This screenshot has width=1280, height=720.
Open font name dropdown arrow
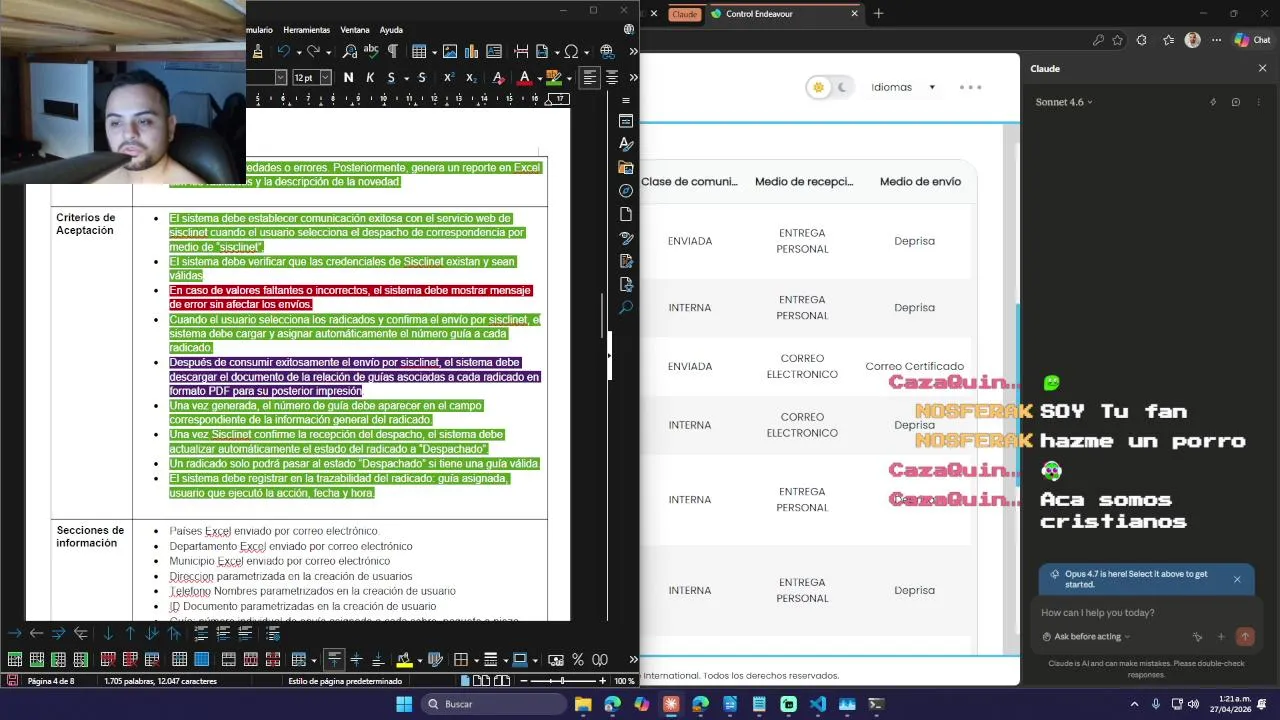[280, 78]
